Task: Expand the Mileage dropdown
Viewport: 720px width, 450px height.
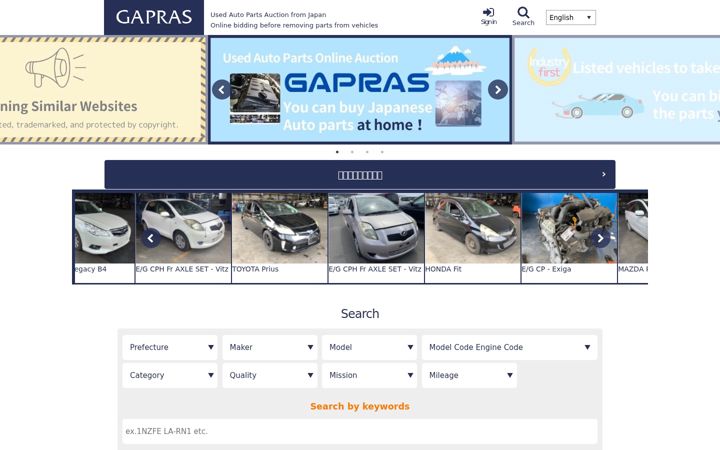Action: coord(469,375)
